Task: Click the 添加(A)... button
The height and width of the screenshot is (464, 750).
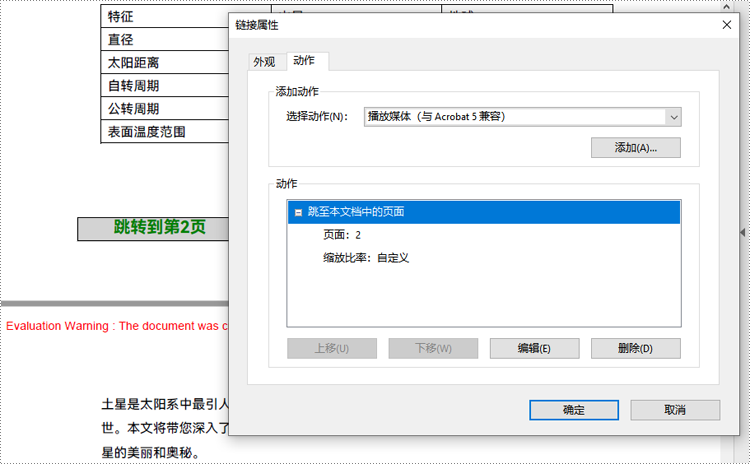Action: (x=635, y=148)
